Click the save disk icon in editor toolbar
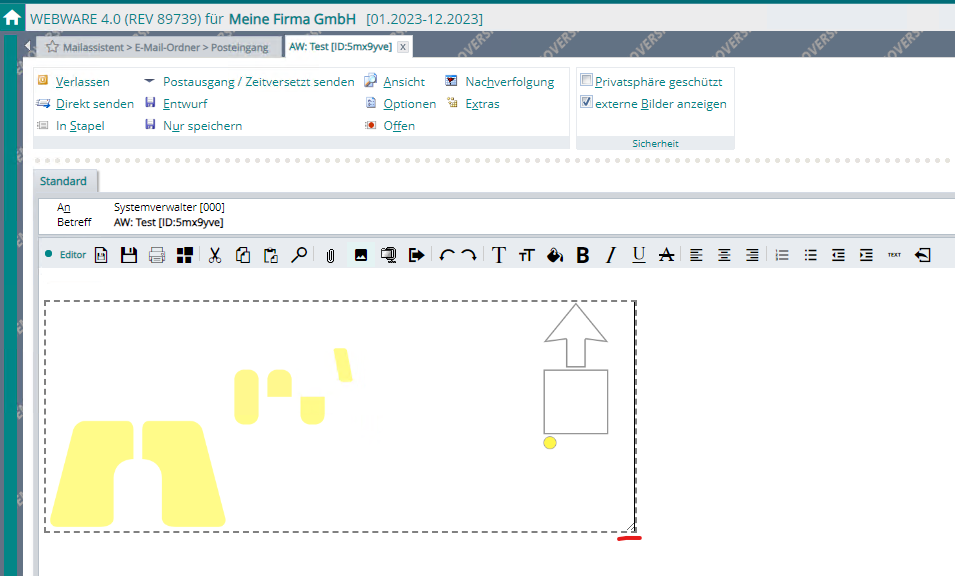This screenshot has width=955, height=576. (129, 255)
